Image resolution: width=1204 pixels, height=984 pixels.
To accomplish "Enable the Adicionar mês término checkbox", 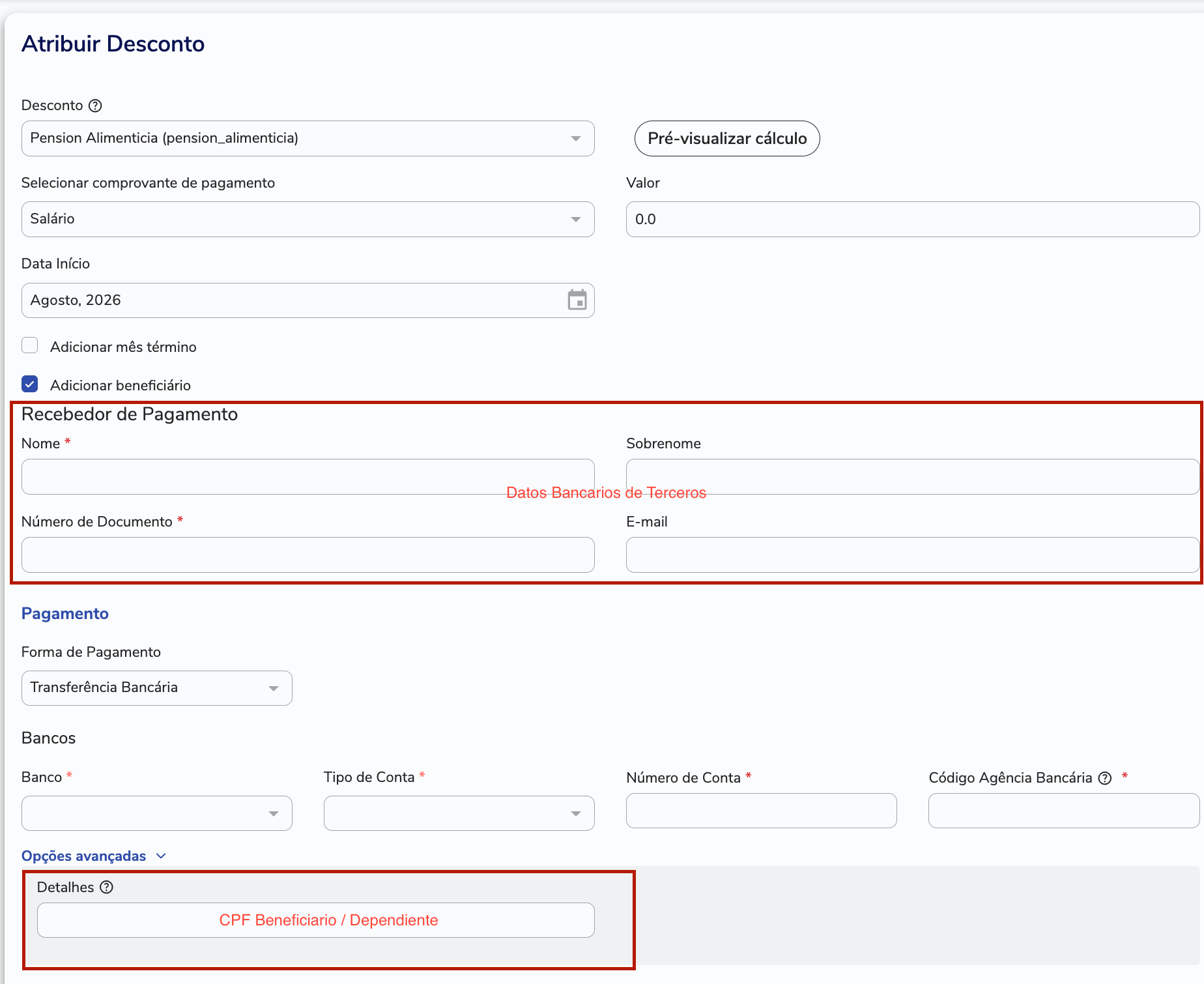I will 30,345.
